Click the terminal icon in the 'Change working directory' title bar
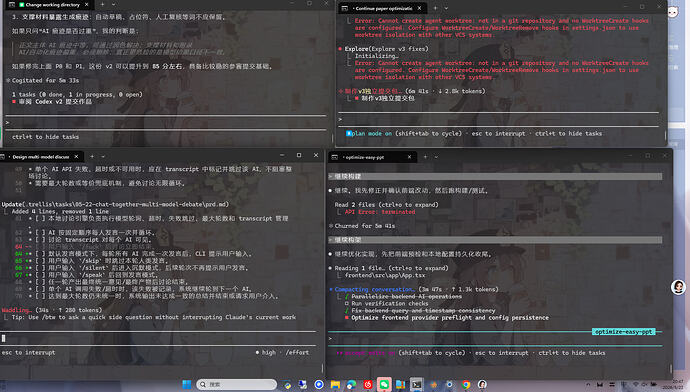The image size is (690, 392). pyautogui.click(x=12, y=4)
